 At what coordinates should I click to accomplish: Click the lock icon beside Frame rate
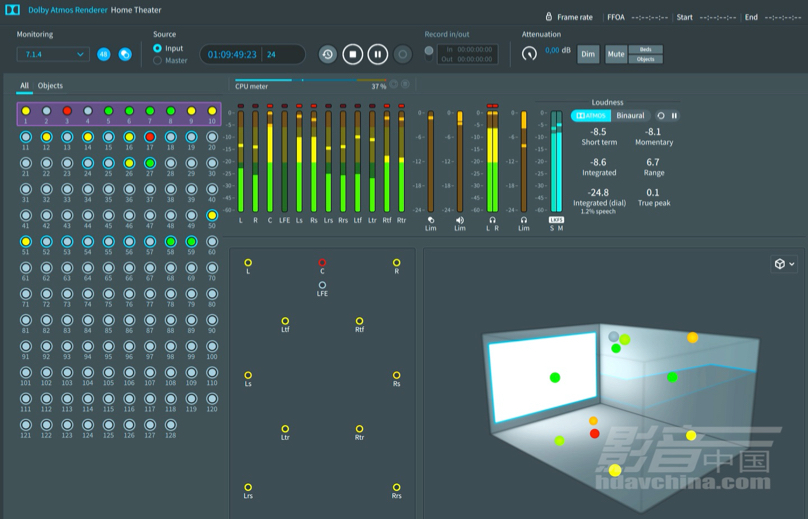(549, 16)
